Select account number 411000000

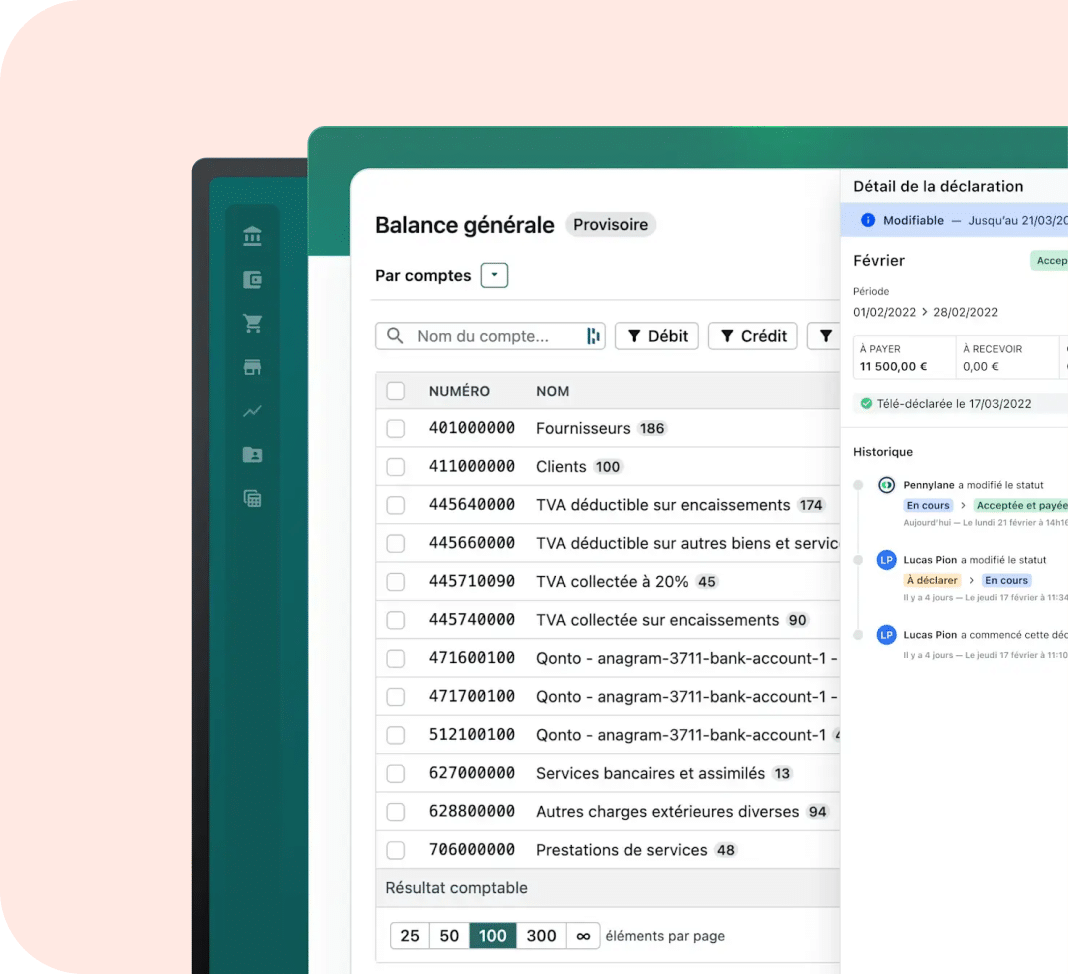[x=471, y=466]
